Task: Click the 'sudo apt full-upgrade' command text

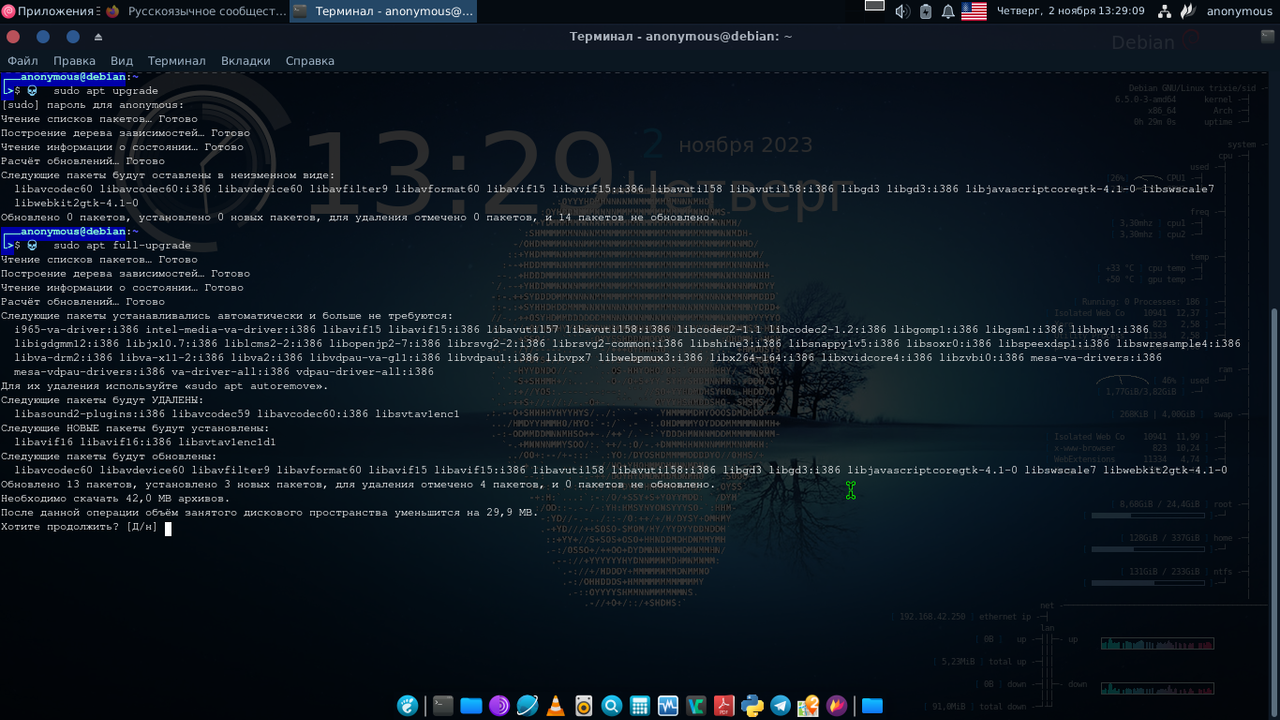Action: coord(122,245)
